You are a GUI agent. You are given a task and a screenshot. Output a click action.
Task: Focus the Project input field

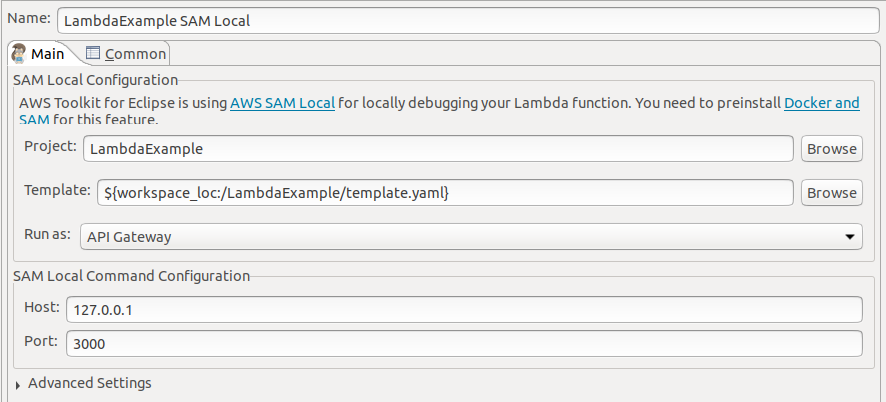click(x=438, y=149)
